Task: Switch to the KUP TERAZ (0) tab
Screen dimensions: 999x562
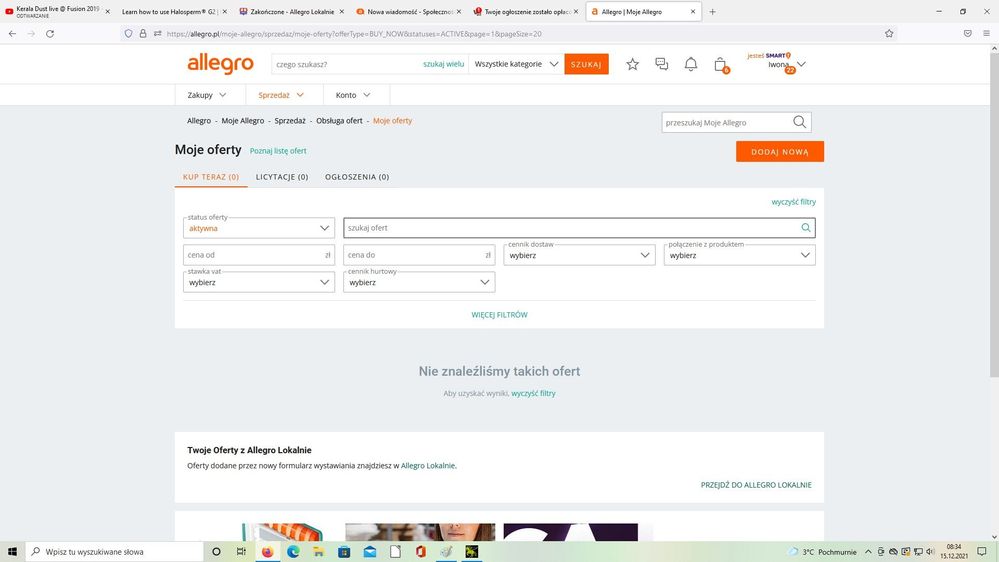Action: (211, 177)
